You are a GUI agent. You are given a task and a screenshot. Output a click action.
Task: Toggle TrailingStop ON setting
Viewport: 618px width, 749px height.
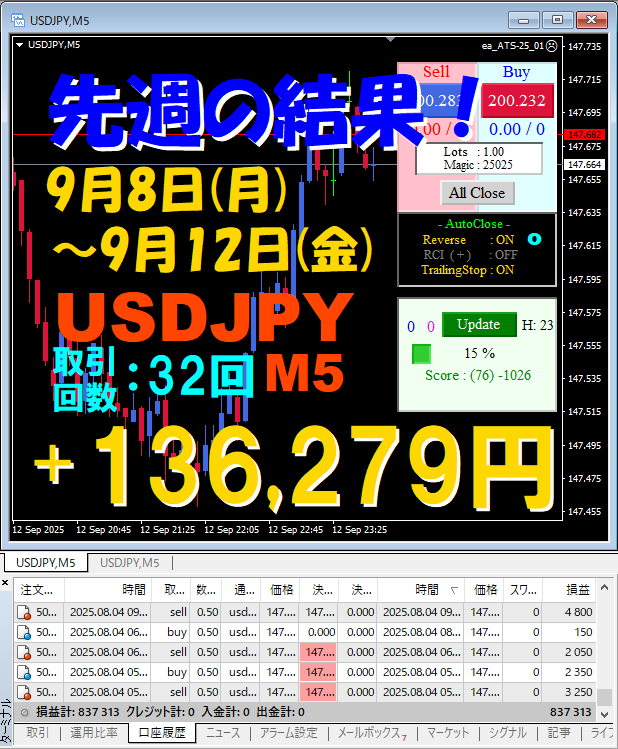pyautogui.click(x=468, y=270)
